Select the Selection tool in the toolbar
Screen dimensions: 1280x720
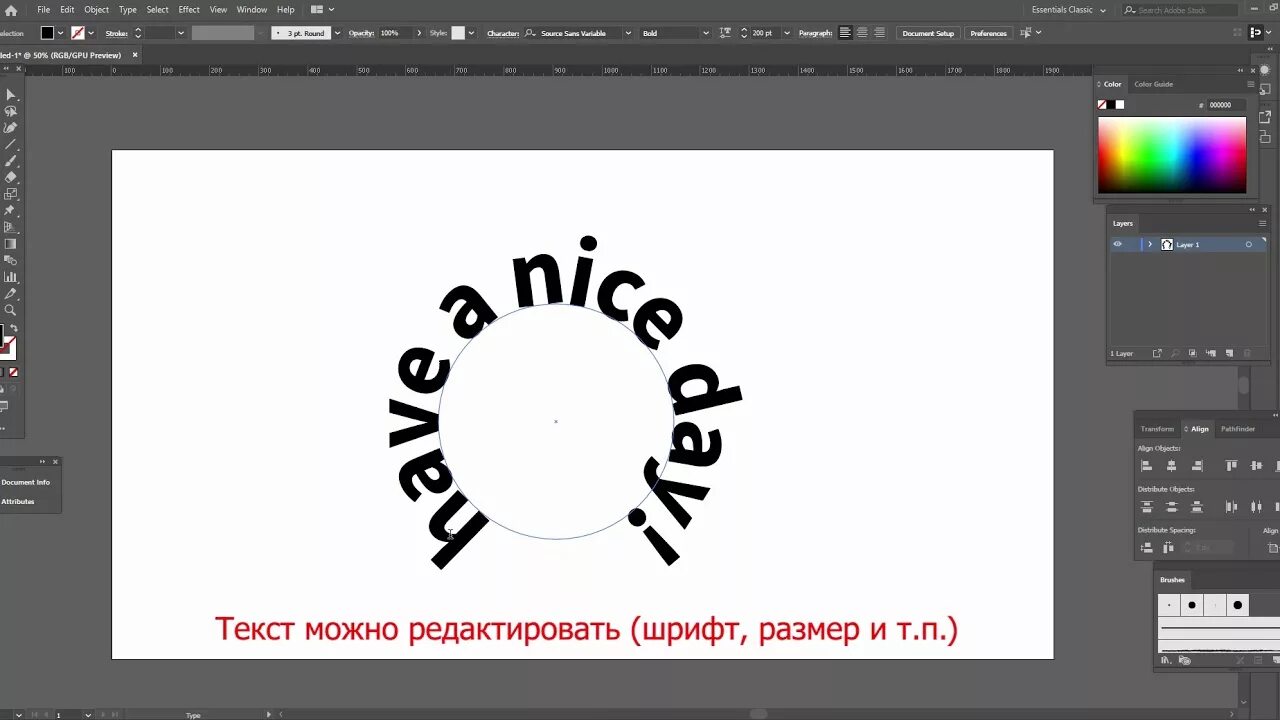coord(10,94)
